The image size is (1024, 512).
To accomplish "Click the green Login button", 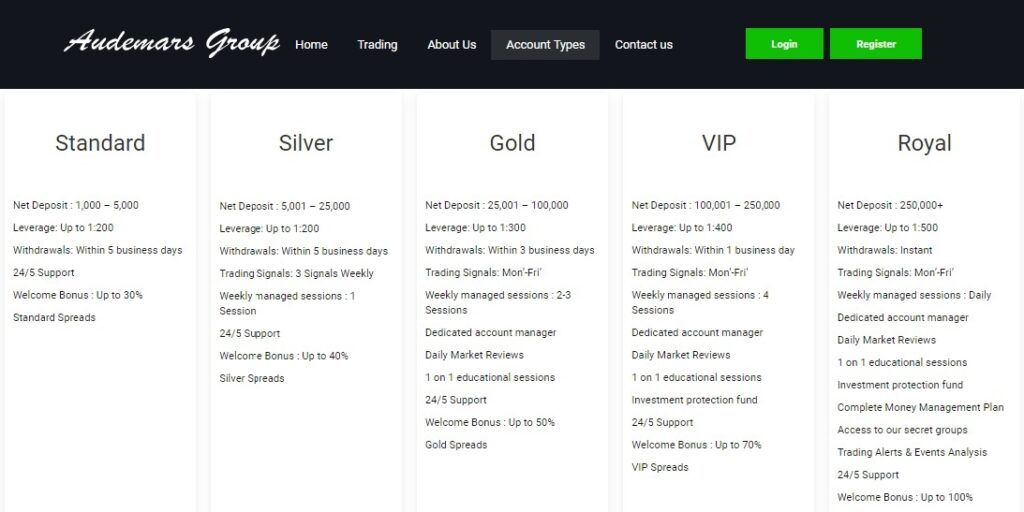I will 784,44.
